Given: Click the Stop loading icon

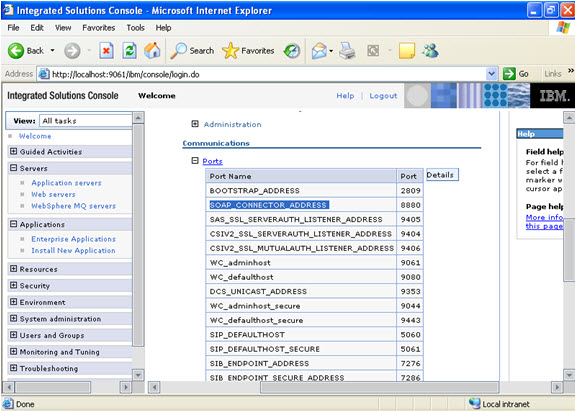Looking at the screenshot, I should click(x=106, y=51).
